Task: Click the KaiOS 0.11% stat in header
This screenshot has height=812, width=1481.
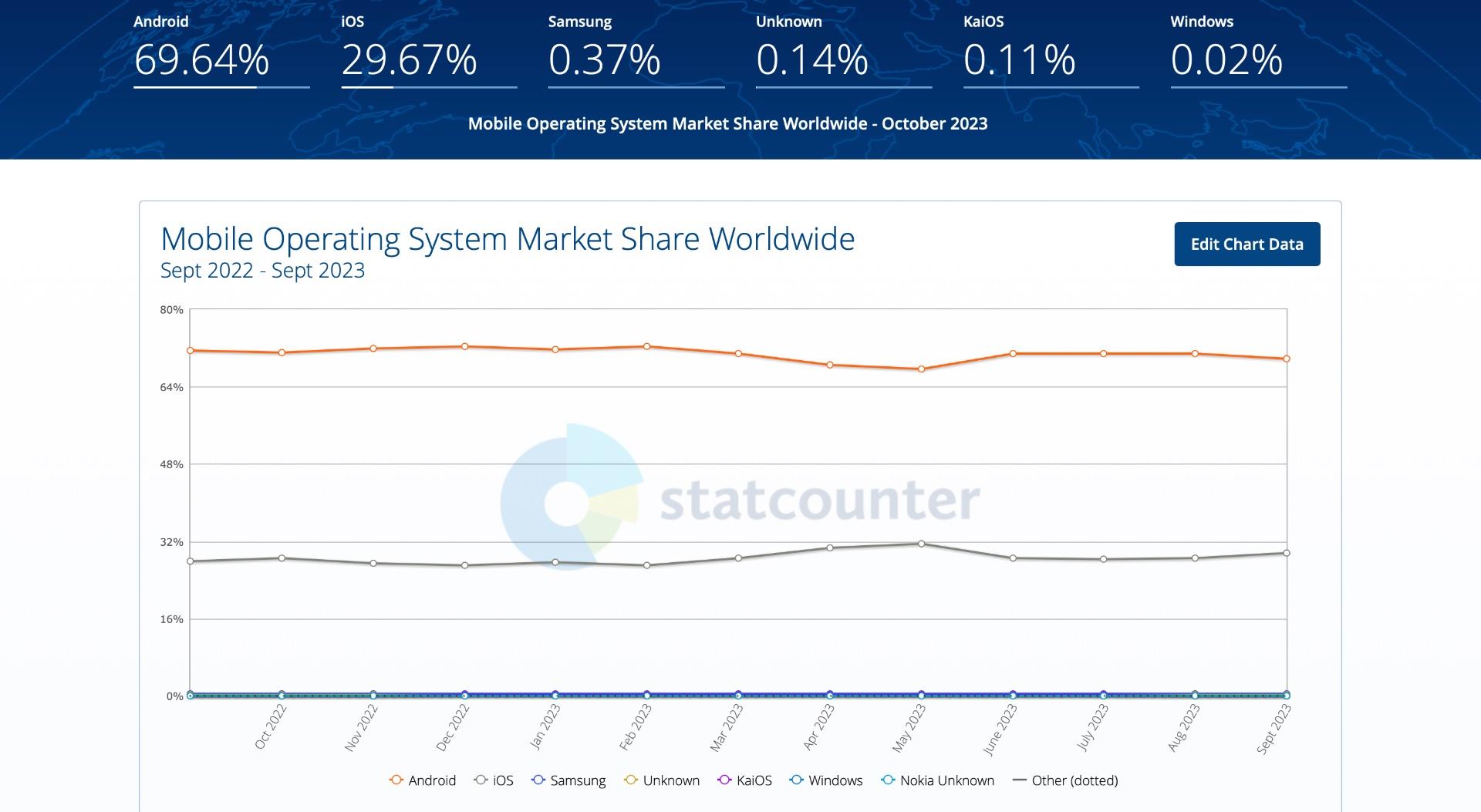Action: click(1051, 51)
